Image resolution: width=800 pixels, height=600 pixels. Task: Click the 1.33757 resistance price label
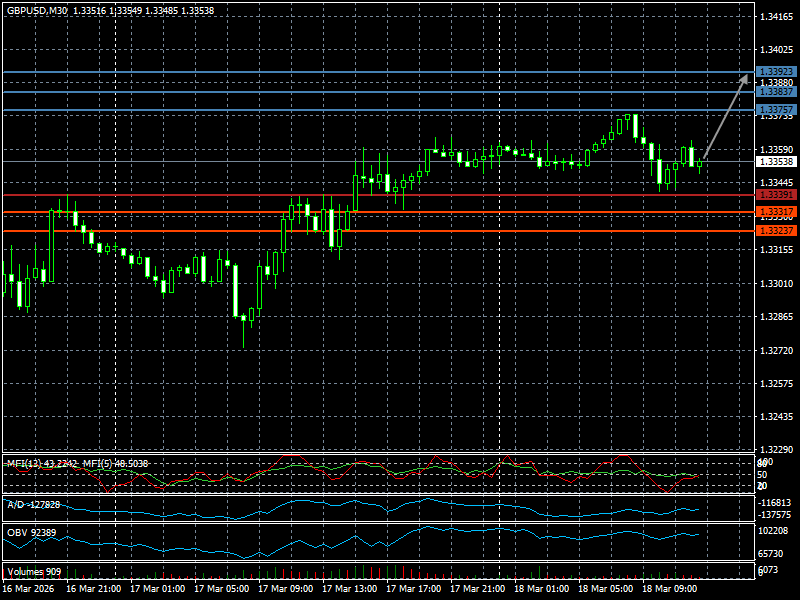click(x=776, y=109)
